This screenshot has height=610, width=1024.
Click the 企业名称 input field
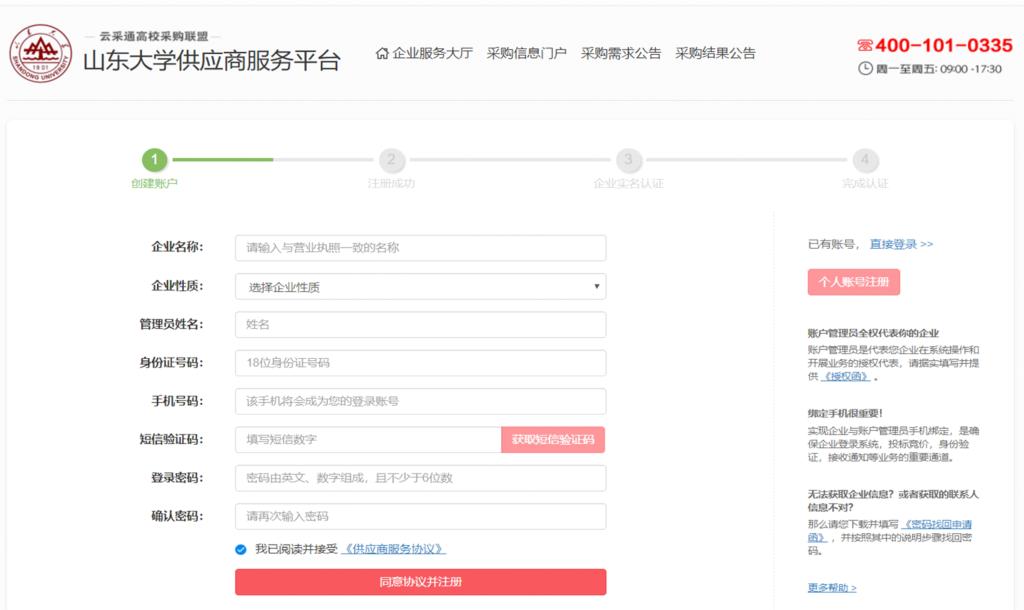[421, 248]
